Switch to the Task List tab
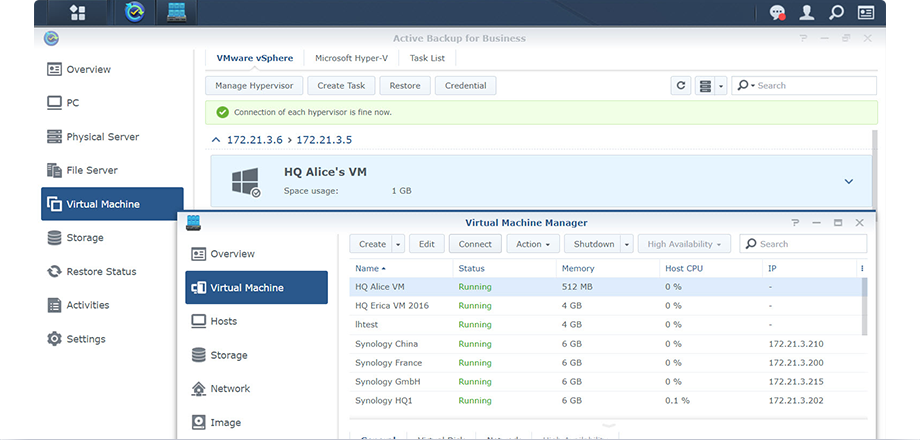 click(x=427, y=58)
